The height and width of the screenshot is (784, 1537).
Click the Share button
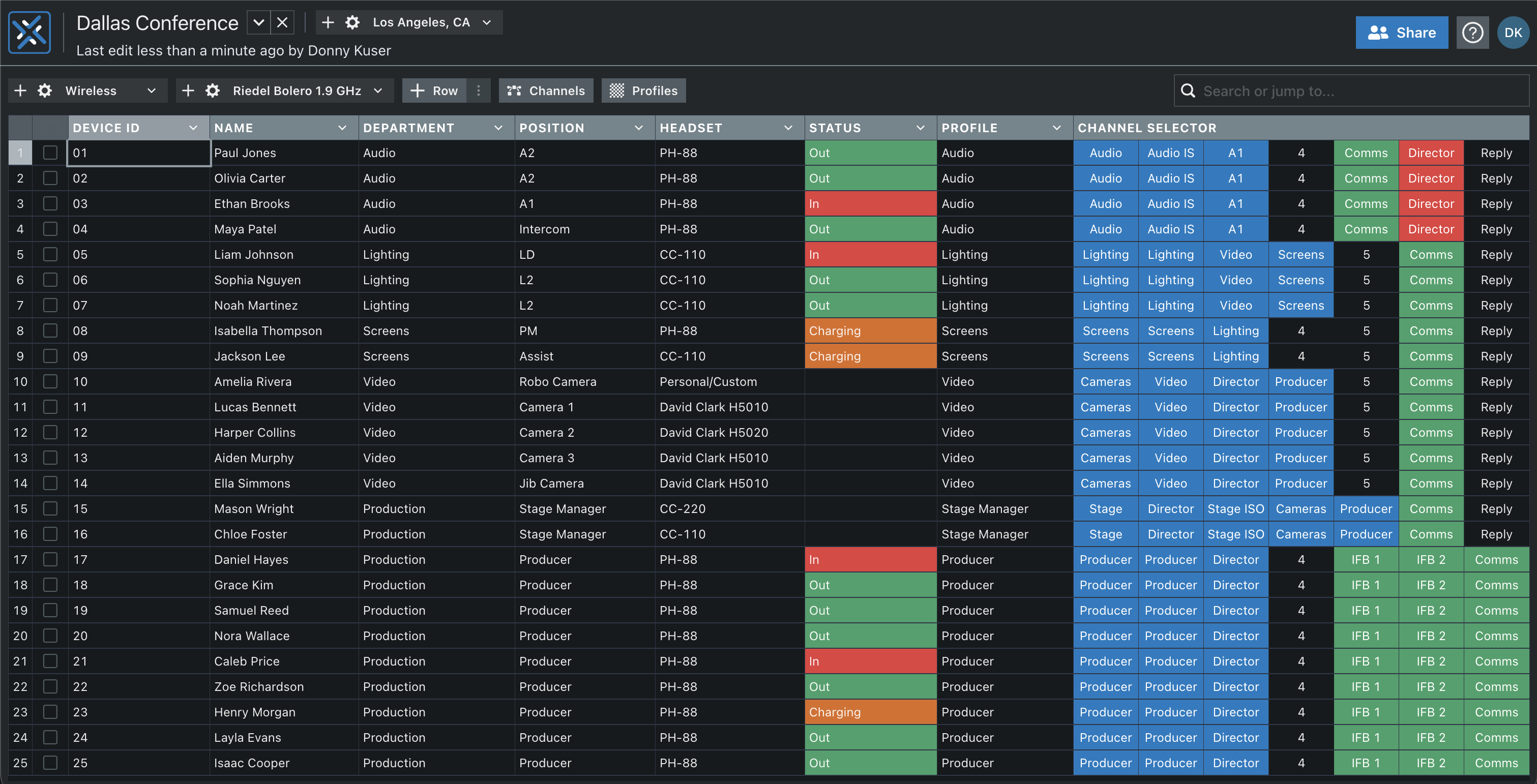(1401, 33)
